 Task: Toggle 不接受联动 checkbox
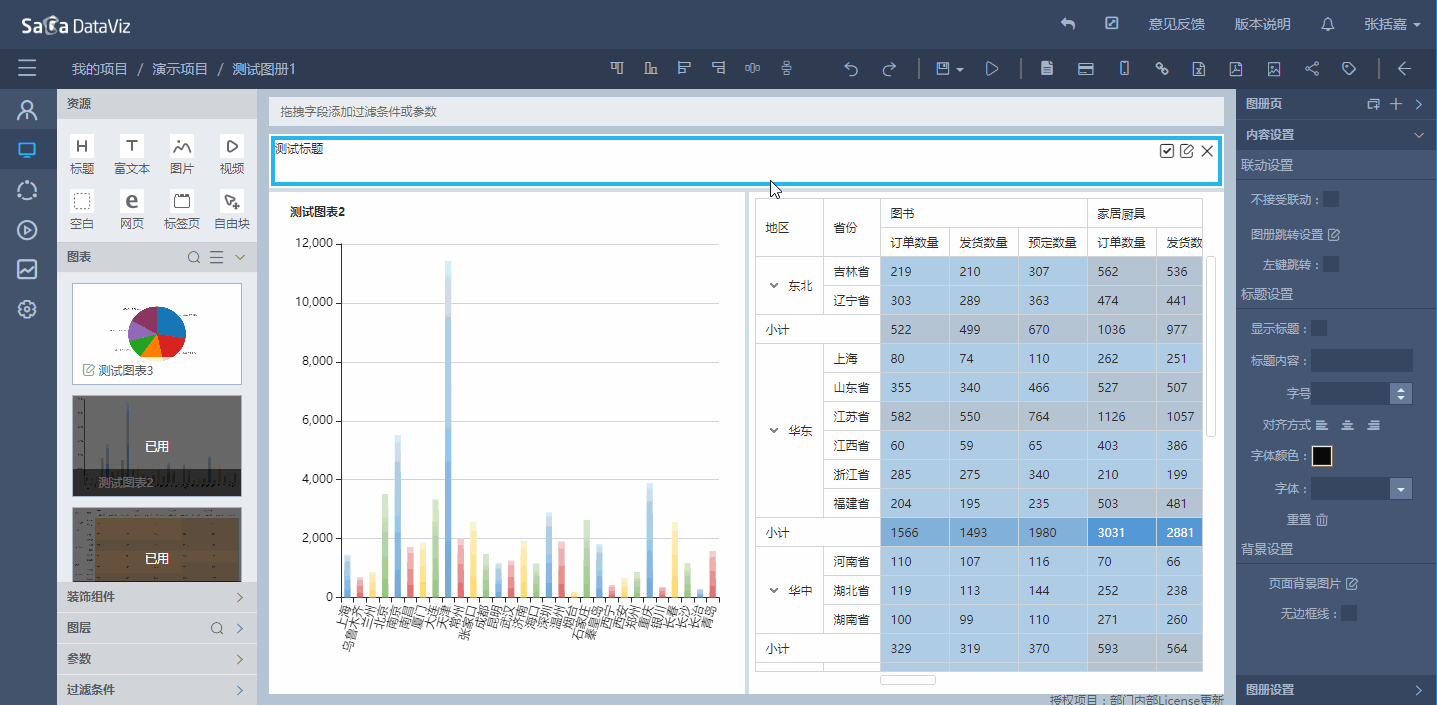pos(1331,199)
